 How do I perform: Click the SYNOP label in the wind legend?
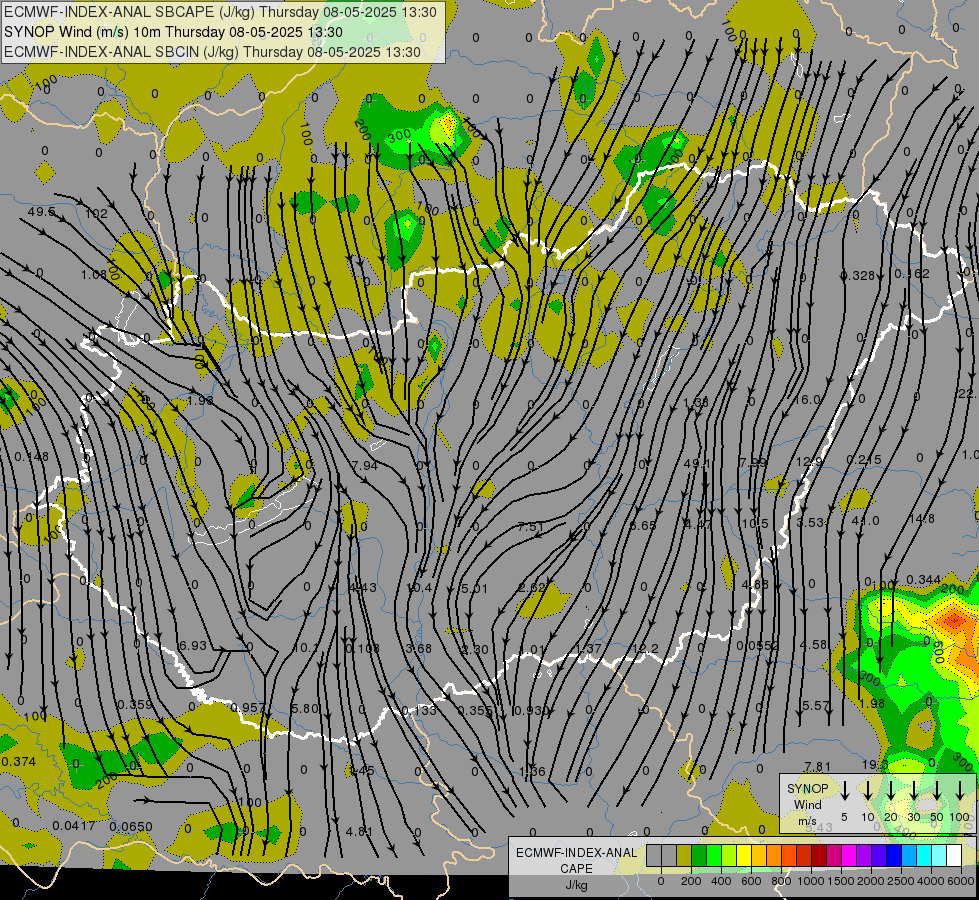tap(807, 789)
